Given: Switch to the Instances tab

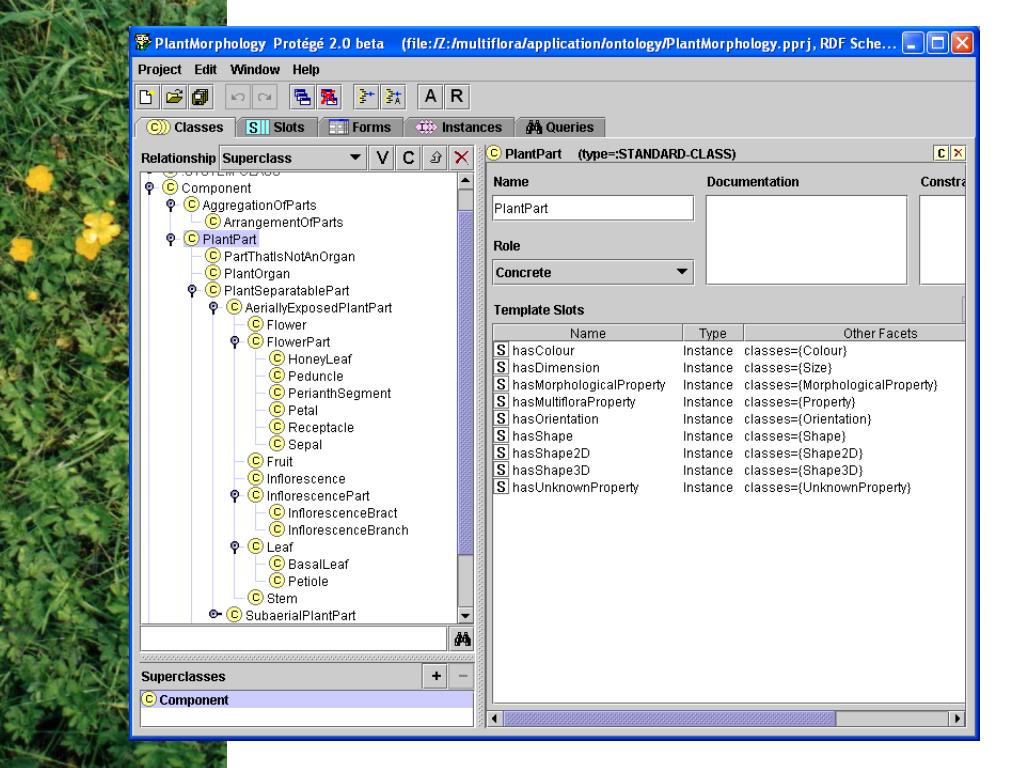Looking at the screenshot, I should click(459, 127).
